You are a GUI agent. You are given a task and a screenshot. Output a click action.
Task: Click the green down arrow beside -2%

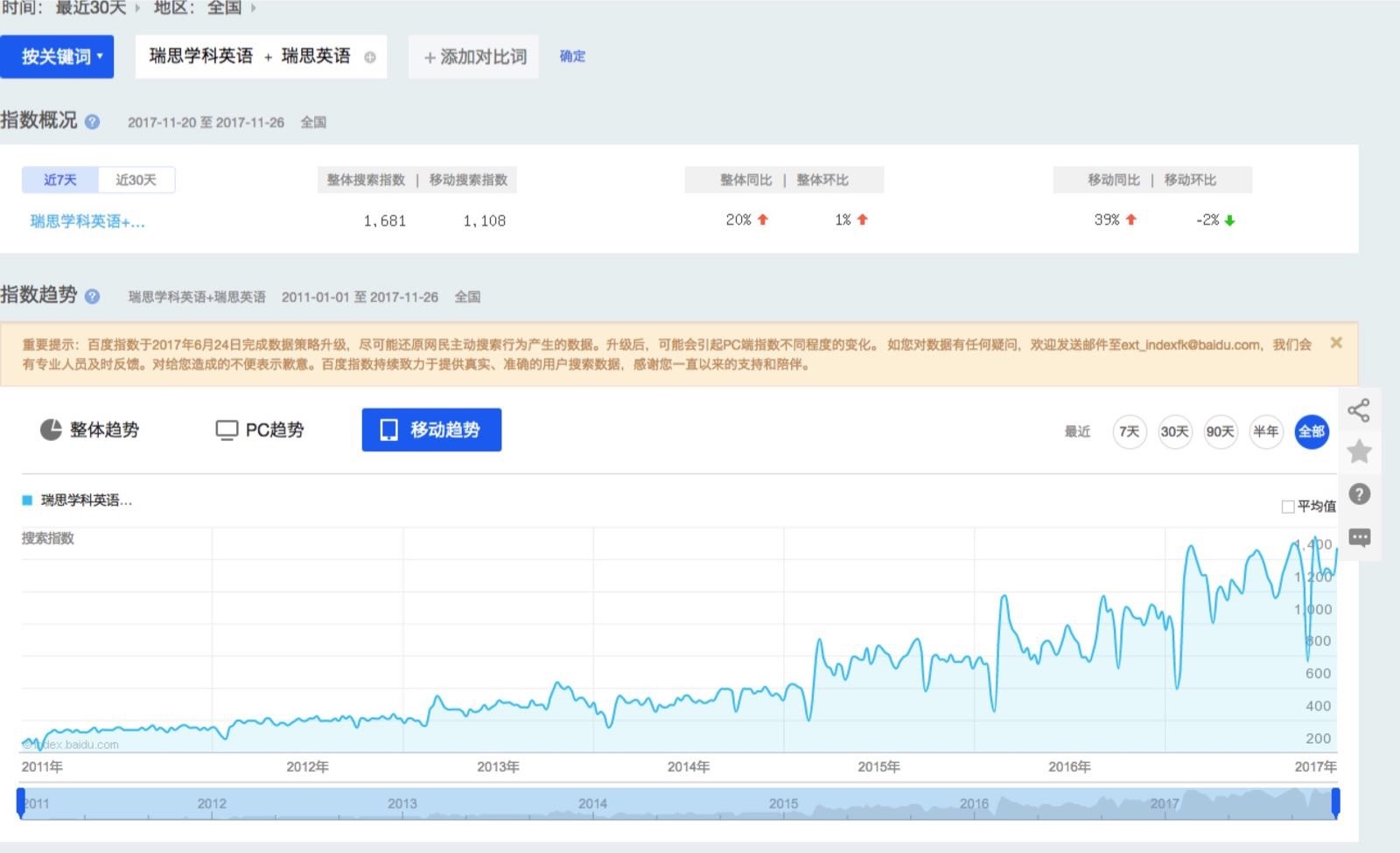[x=1229, y=220]
